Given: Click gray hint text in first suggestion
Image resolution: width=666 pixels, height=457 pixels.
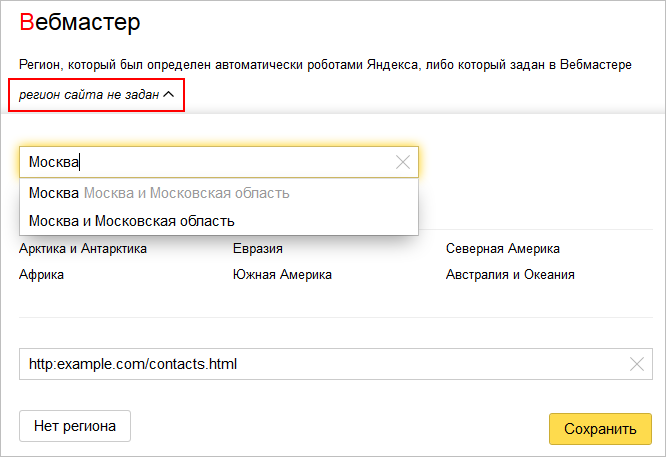Looking at the screenshot, I should [x=187, y=192].
